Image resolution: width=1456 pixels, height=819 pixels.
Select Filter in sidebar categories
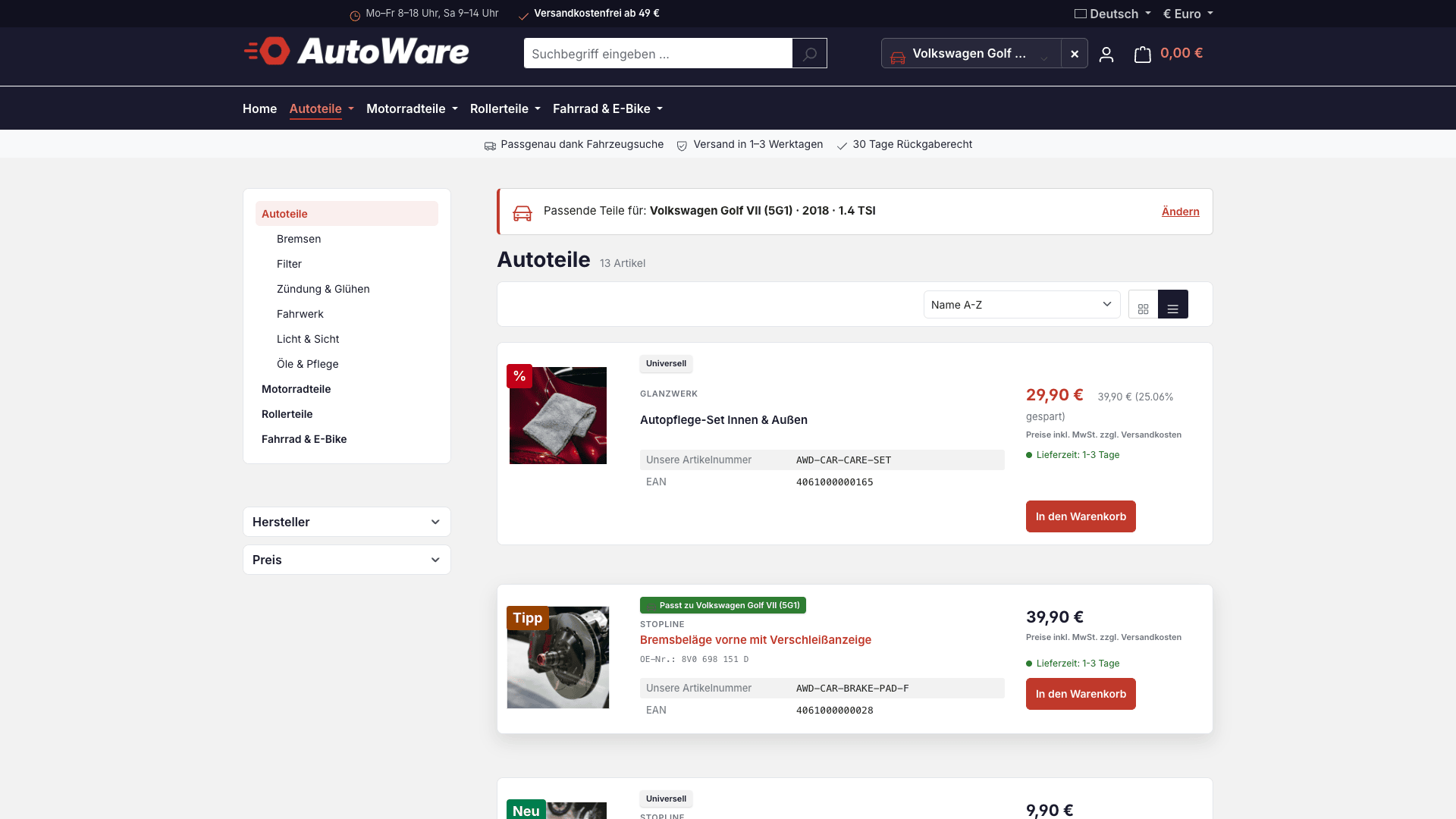289,264
